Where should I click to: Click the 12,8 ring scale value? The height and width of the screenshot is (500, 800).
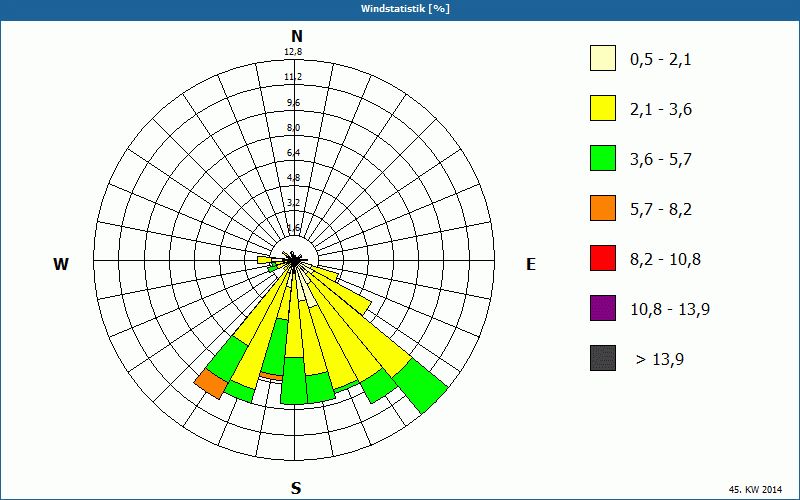tap(293, 52)
